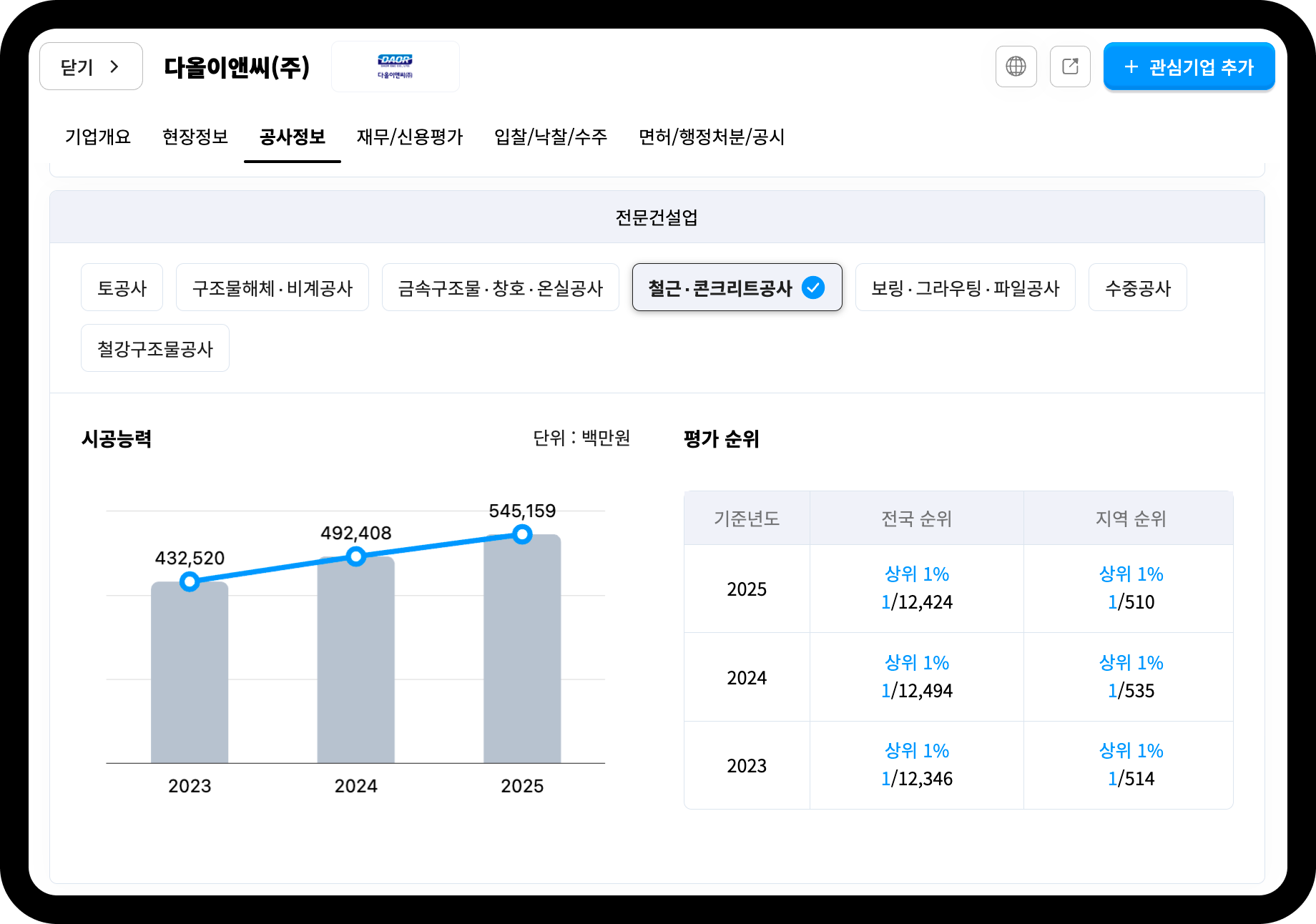Click the 시공능력 heading

pos(117,438)
